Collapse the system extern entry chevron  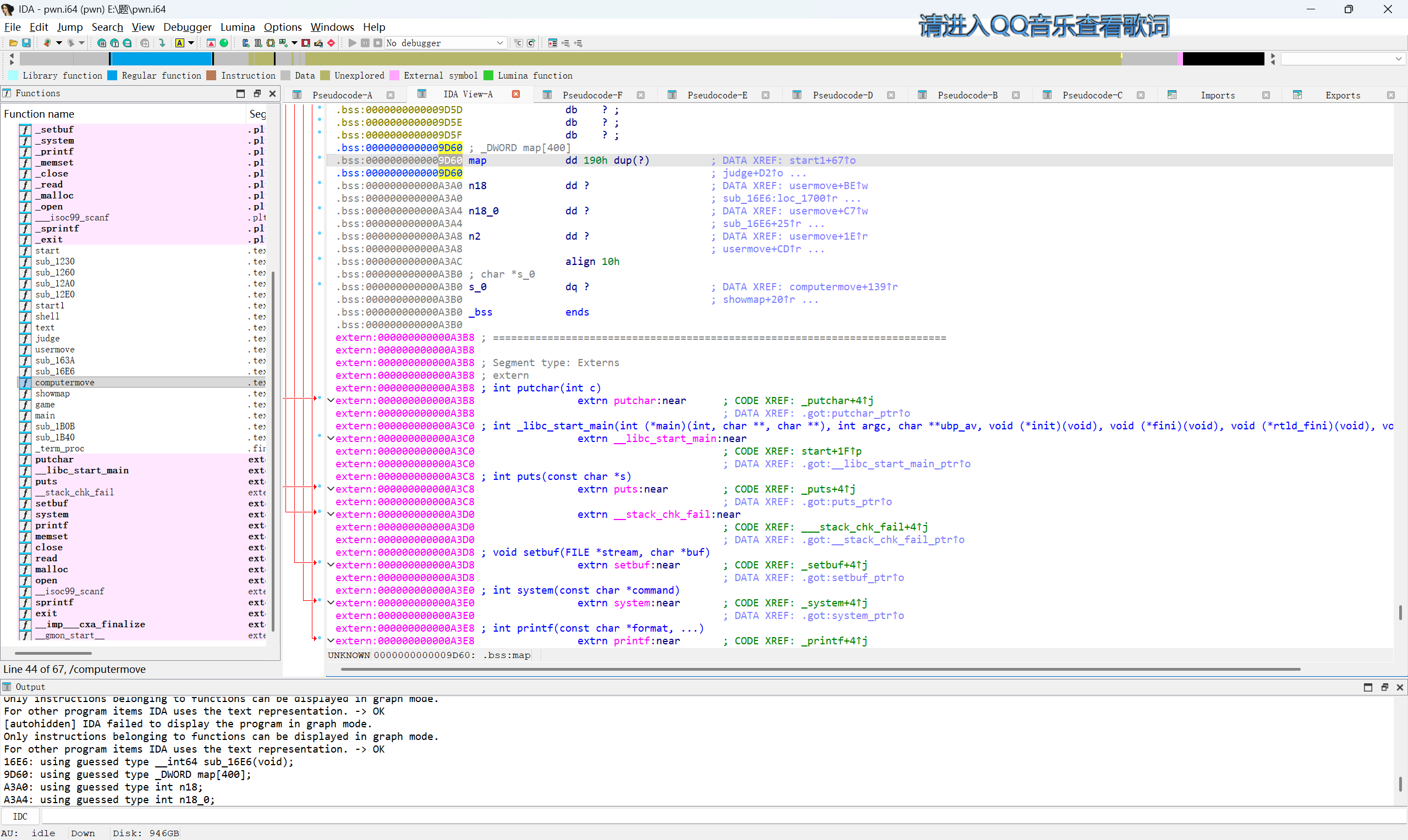[331, 603]
